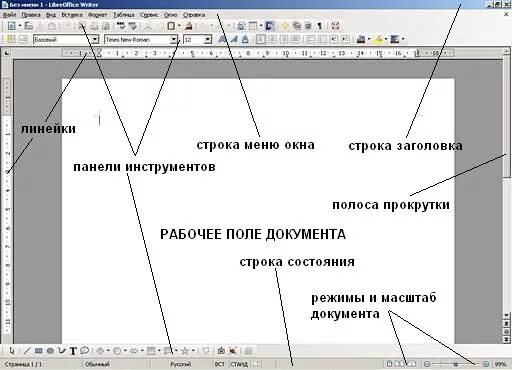The width and height of the screenshot is (512, 370).
Task: Click the Open file icon
Action: pos(29,26)
